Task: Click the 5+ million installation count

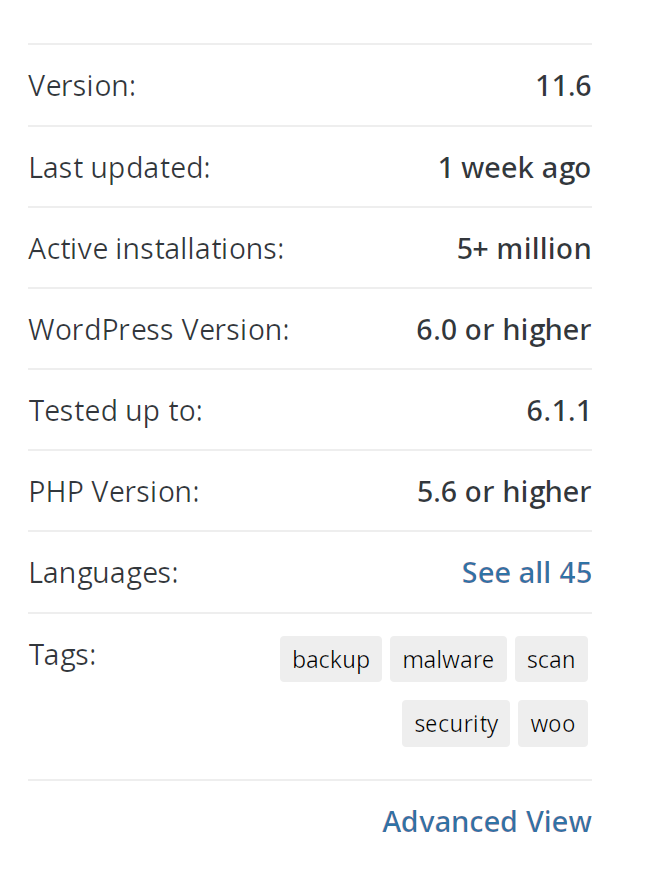Action: pyautogui.click(x=523, y=248)
